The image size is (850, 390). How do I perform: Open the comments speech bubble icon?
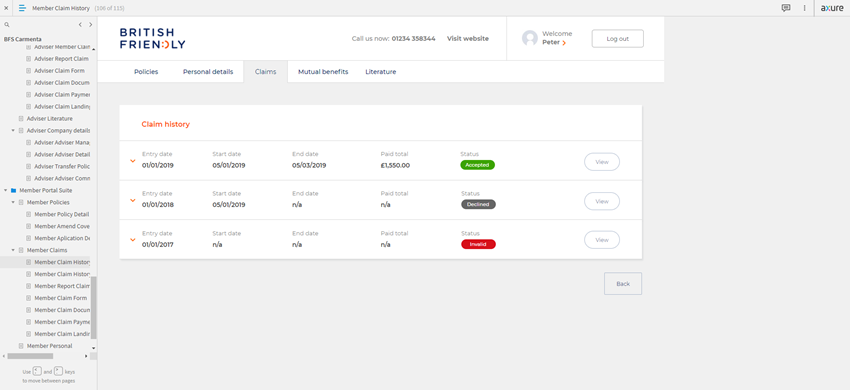point(785,8)
